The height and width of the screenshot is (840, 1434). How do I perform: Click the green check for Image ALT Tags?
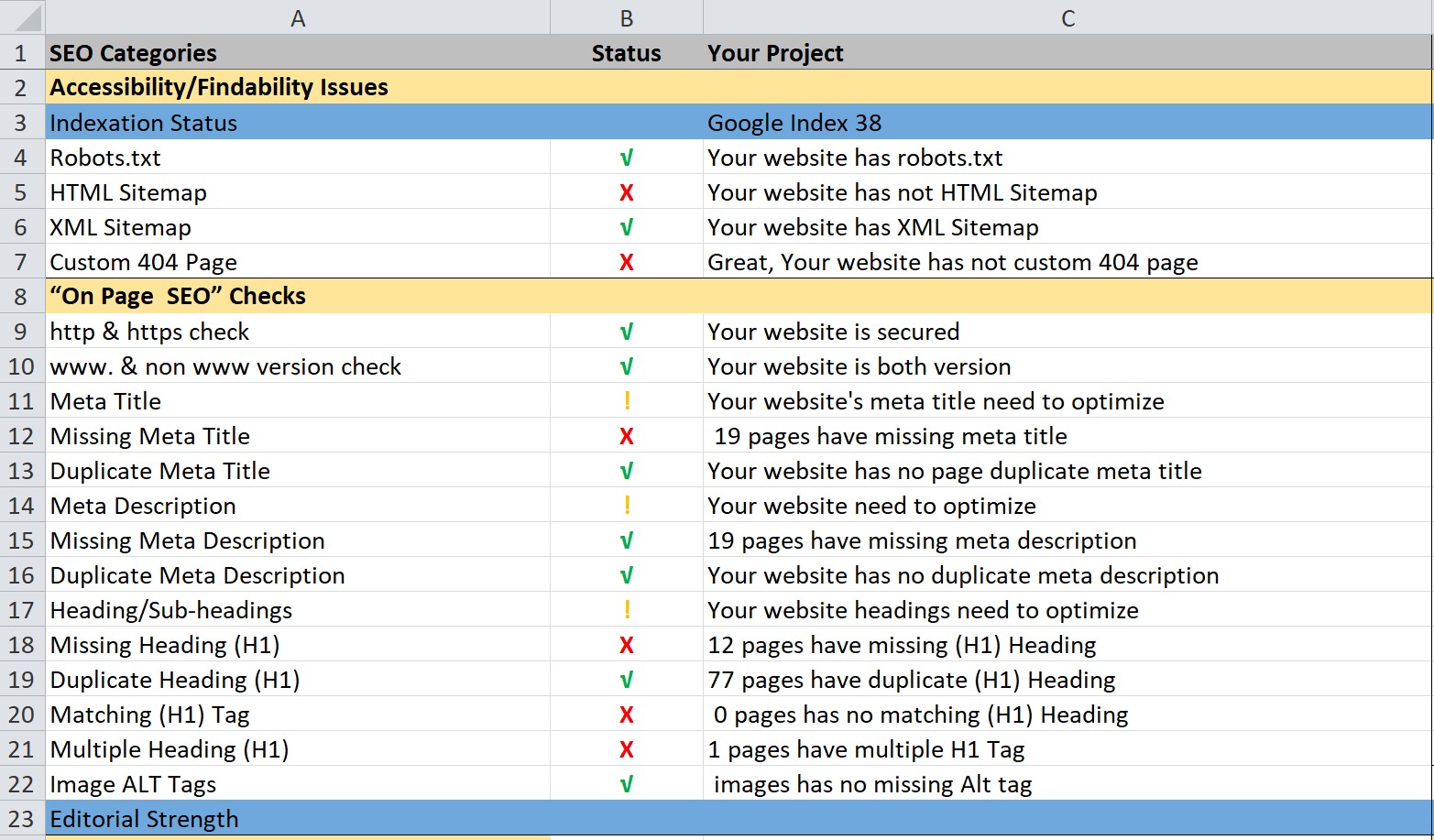coord(627,784)
